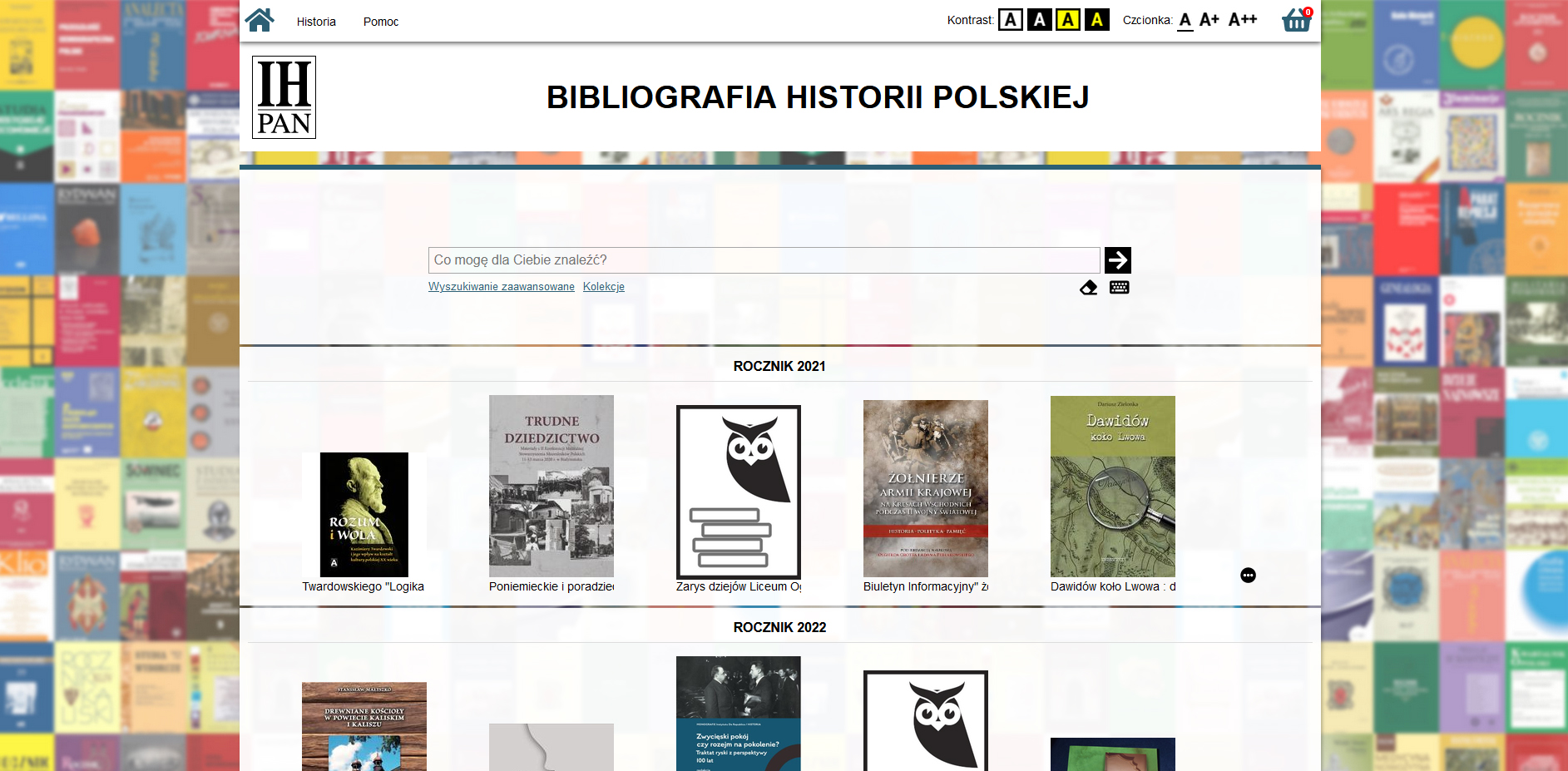Open the IH PAN logo link
1568x771 pixels.
tap(284, 97)
